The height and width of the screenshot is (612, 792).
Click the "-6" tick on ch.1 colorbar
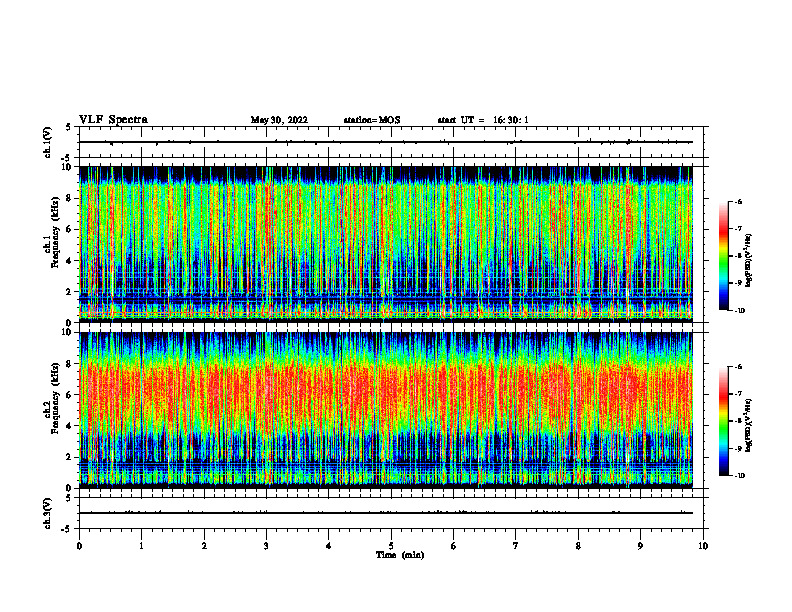point(738,201)
